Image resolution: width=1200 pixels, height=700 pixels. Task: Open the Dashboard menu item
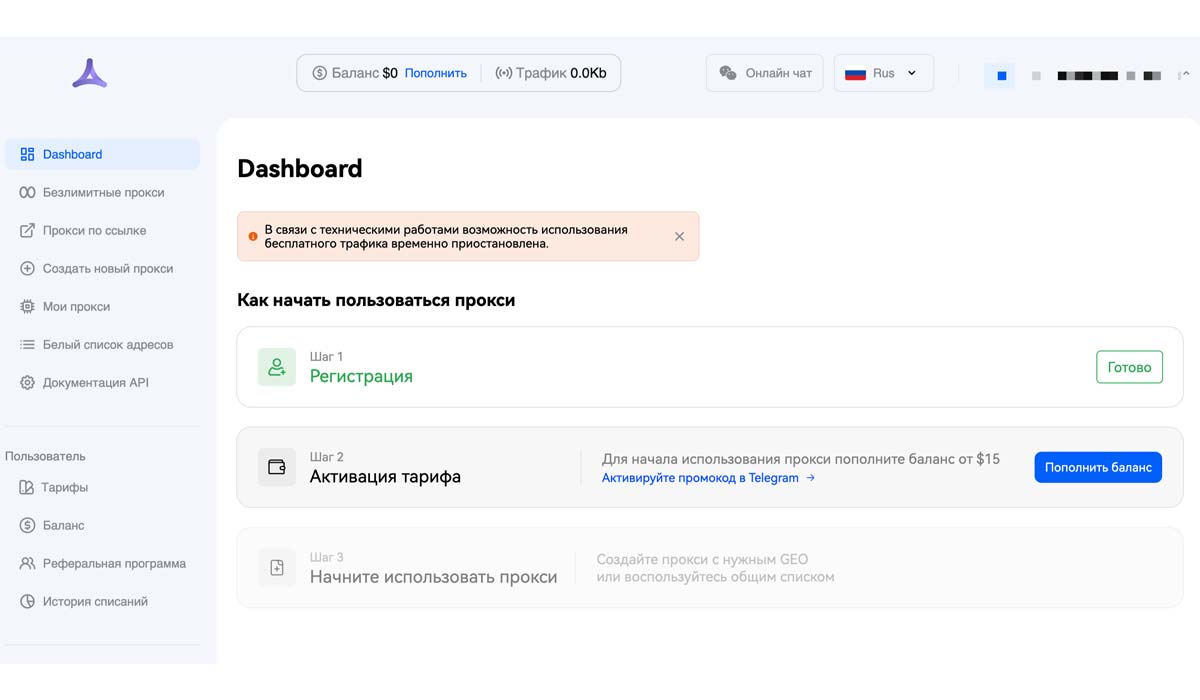[x=102, y=155]
